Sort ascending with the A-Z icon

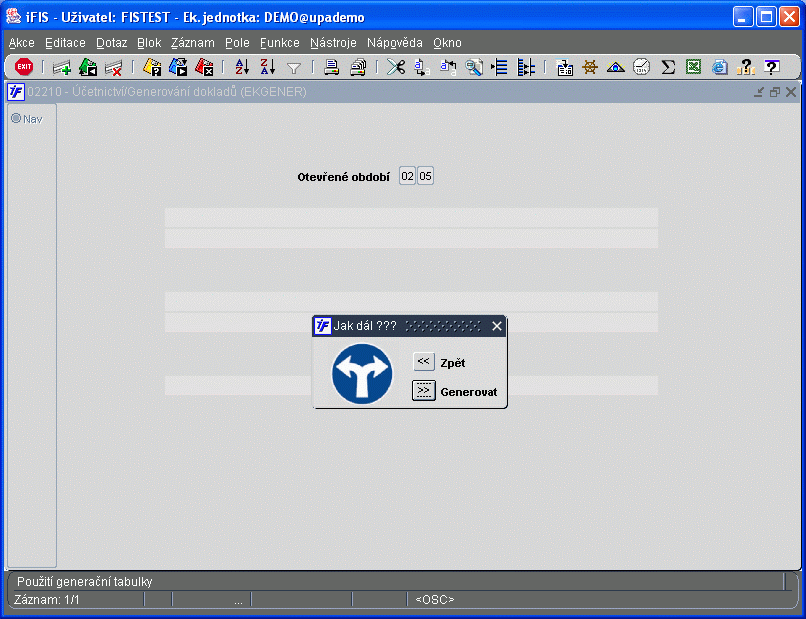242,67
